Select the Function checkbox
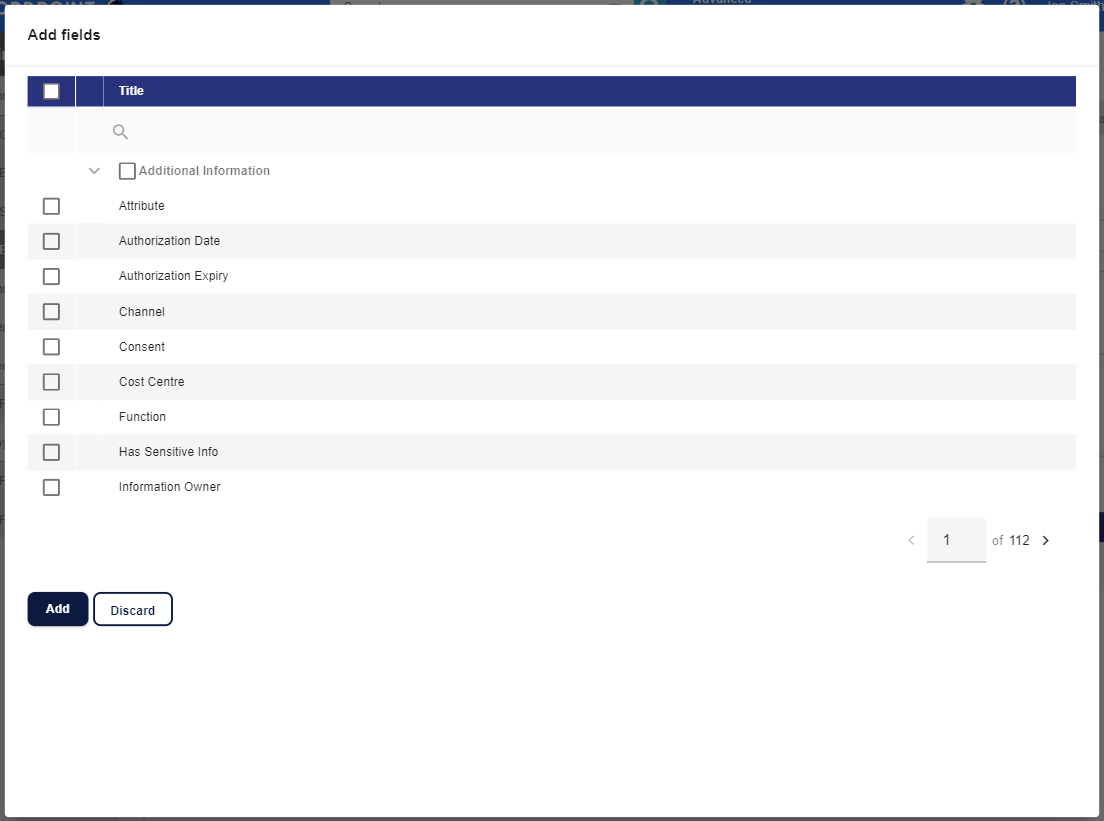The width and height of the screenshot is (1104, 821). pos(51,418)
